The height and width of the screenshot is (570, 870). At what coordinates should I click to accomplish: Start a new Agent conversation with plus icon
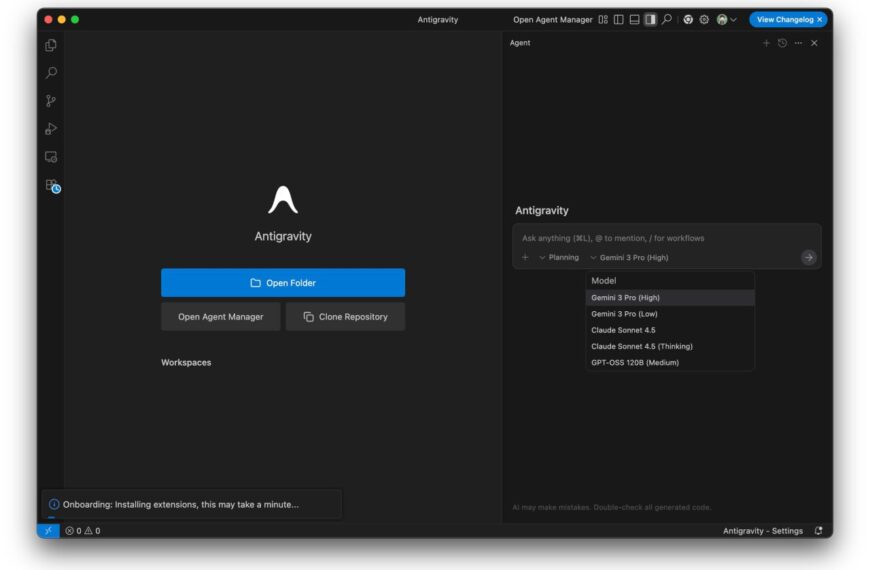[766, 43]
